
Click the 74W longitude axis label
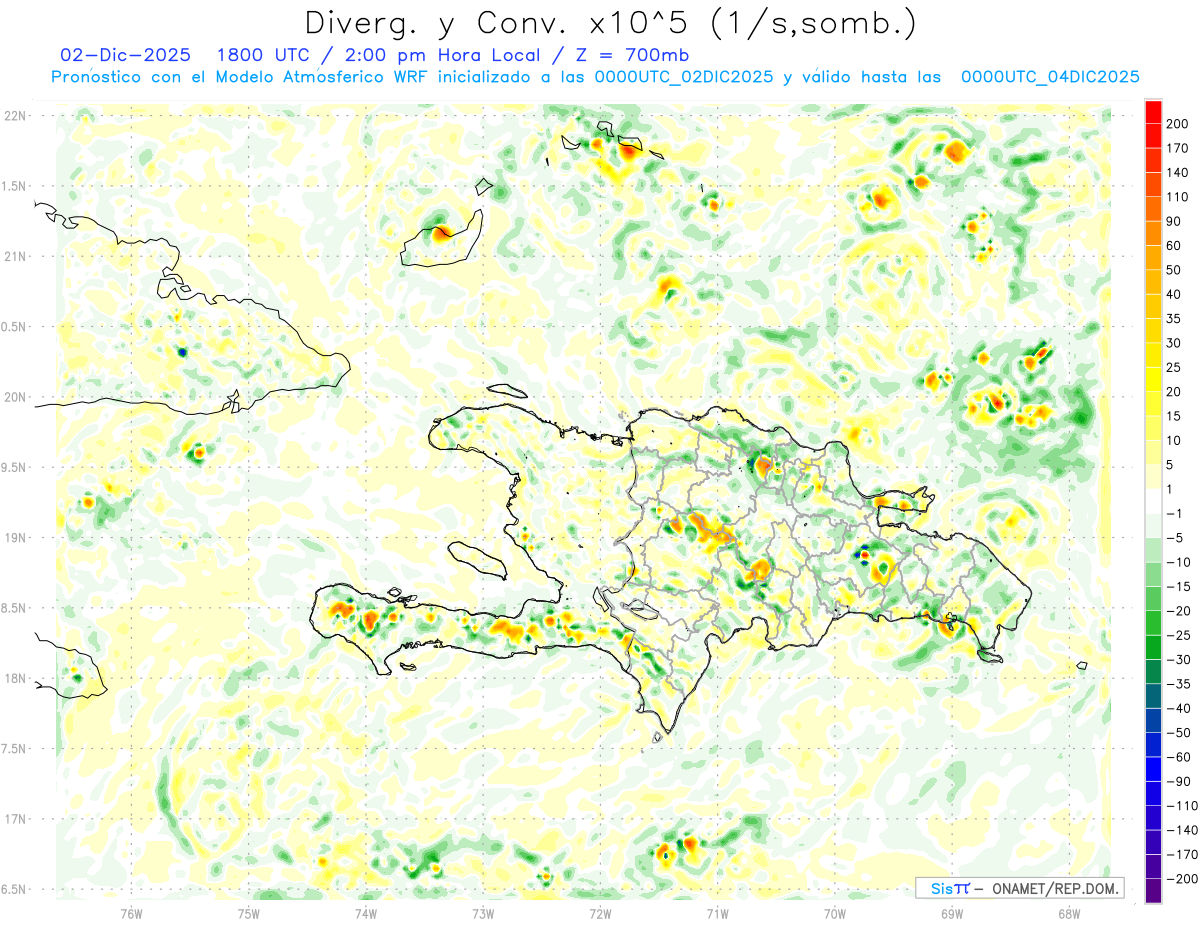point(366,912)
